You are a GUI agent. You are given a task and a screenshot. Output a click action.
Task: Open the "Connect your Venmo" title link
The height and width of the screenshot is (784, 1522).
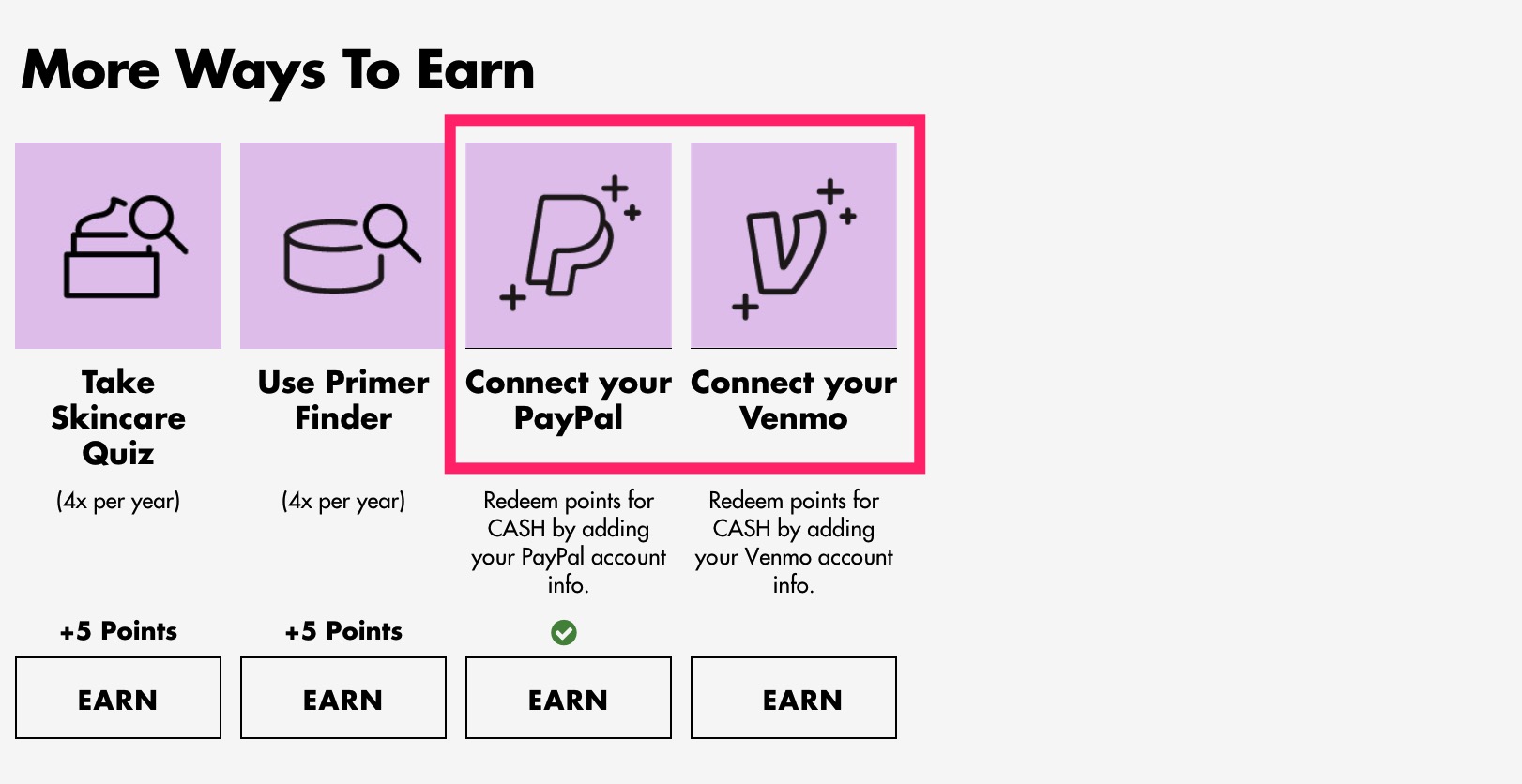(x=794, y=400)
